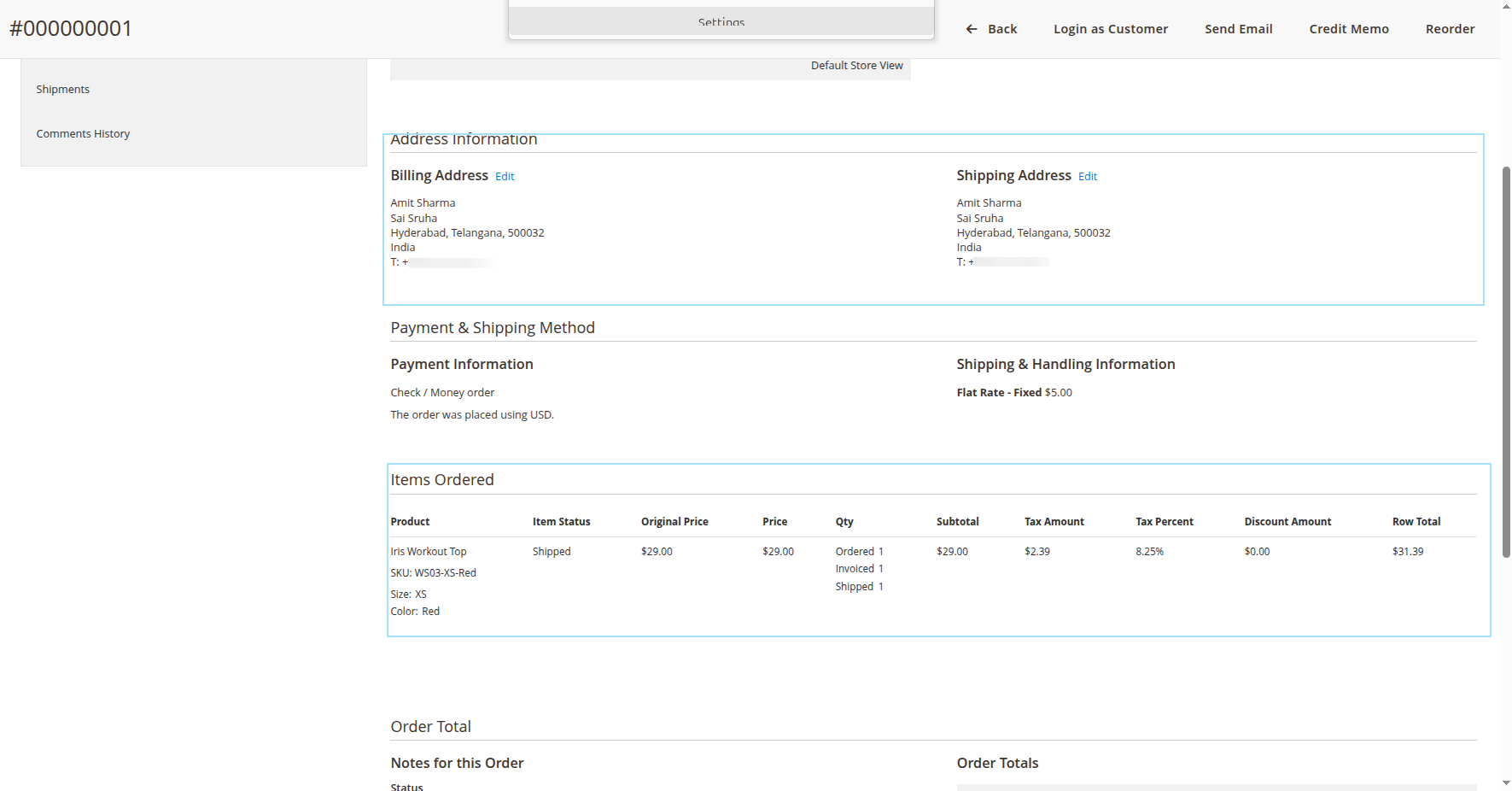Click shipping Hyderabad, Telangana, 500032 line
This screenshot has height=791, width=1512.
[x=1033, y=232]
